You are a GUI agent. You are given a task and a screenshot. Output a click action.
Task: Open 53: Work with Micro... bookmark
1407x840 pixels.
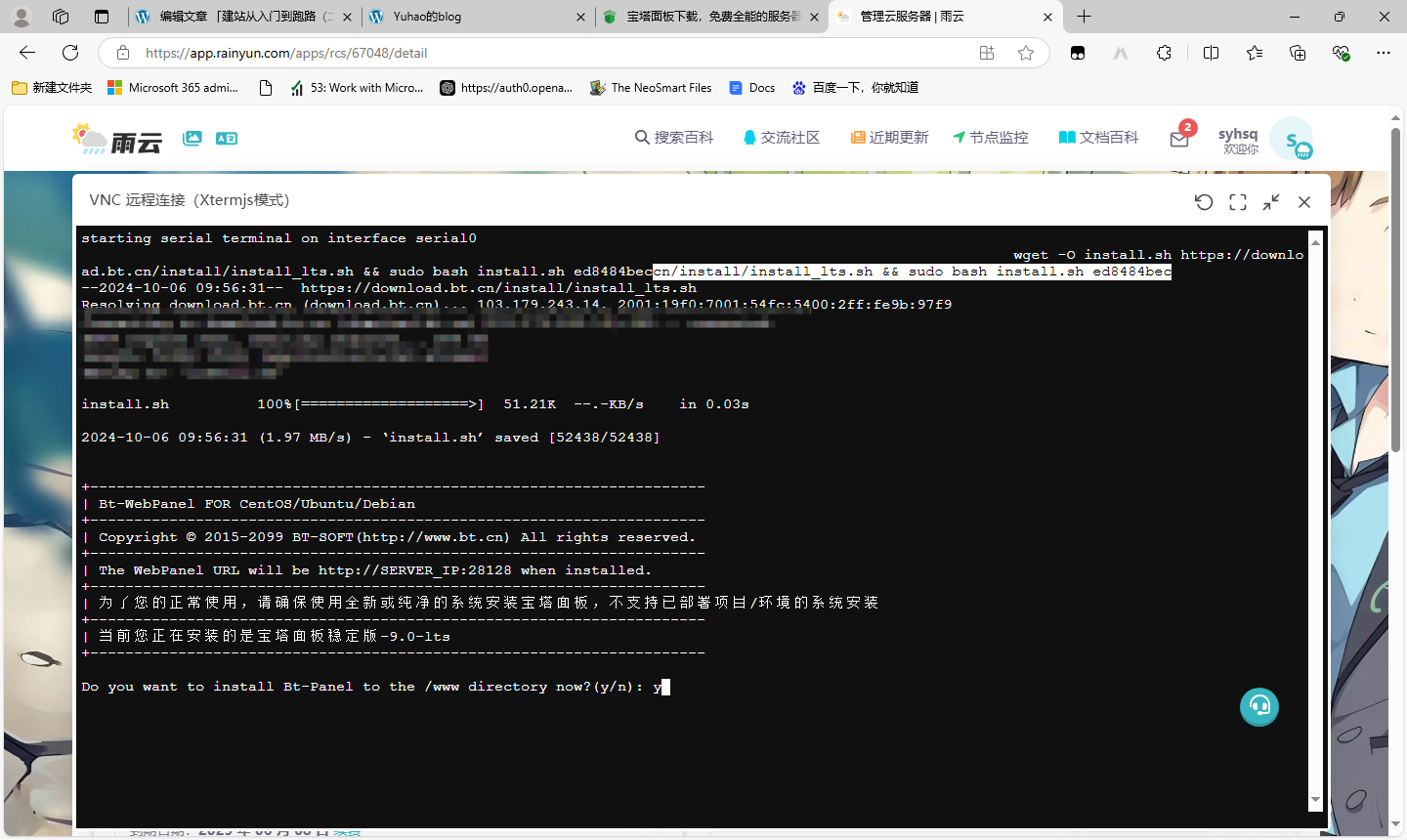[357, 88]
